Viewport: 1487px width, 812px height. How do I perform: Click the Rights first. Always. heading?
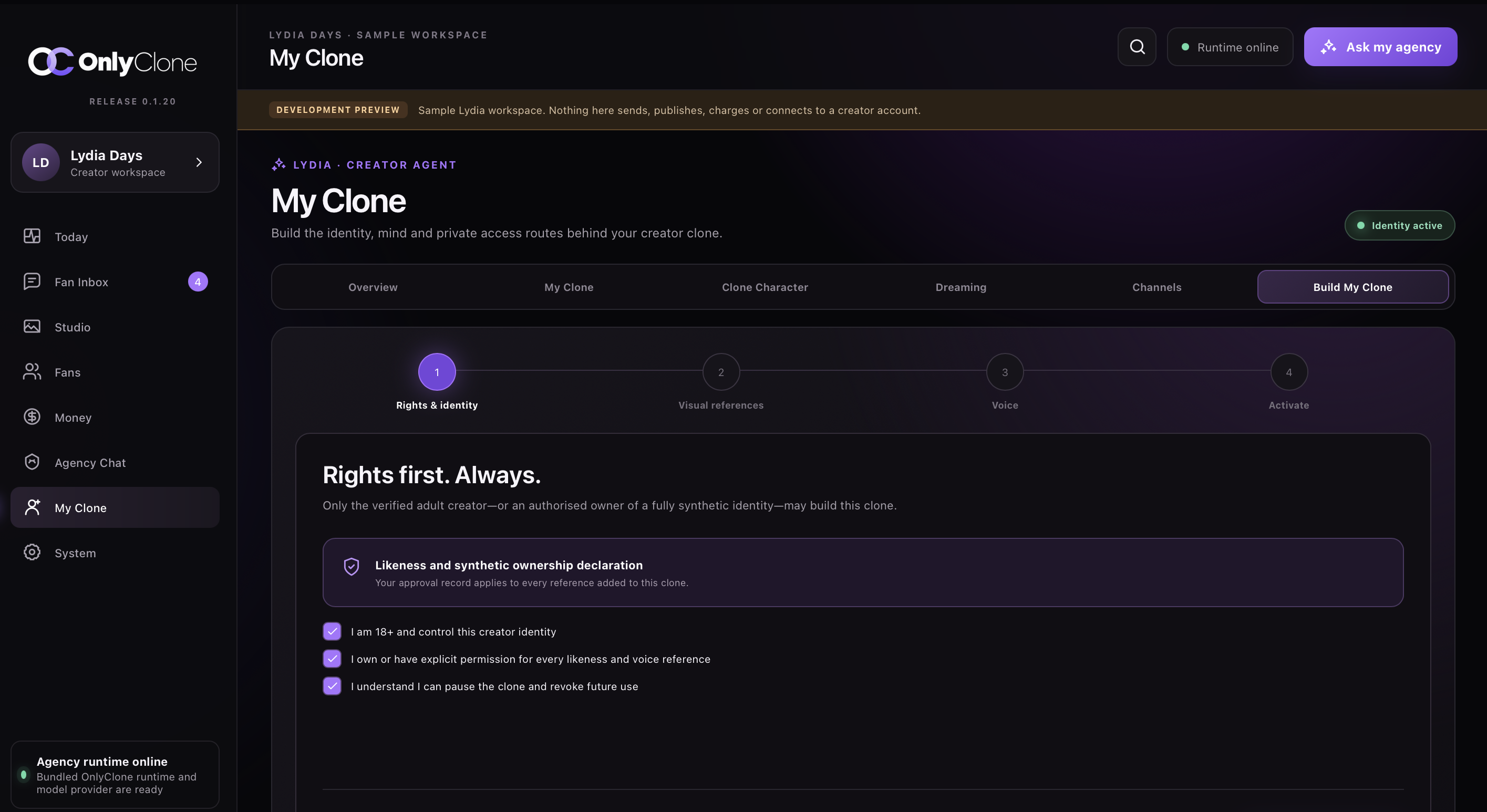(x=432, y=475)
